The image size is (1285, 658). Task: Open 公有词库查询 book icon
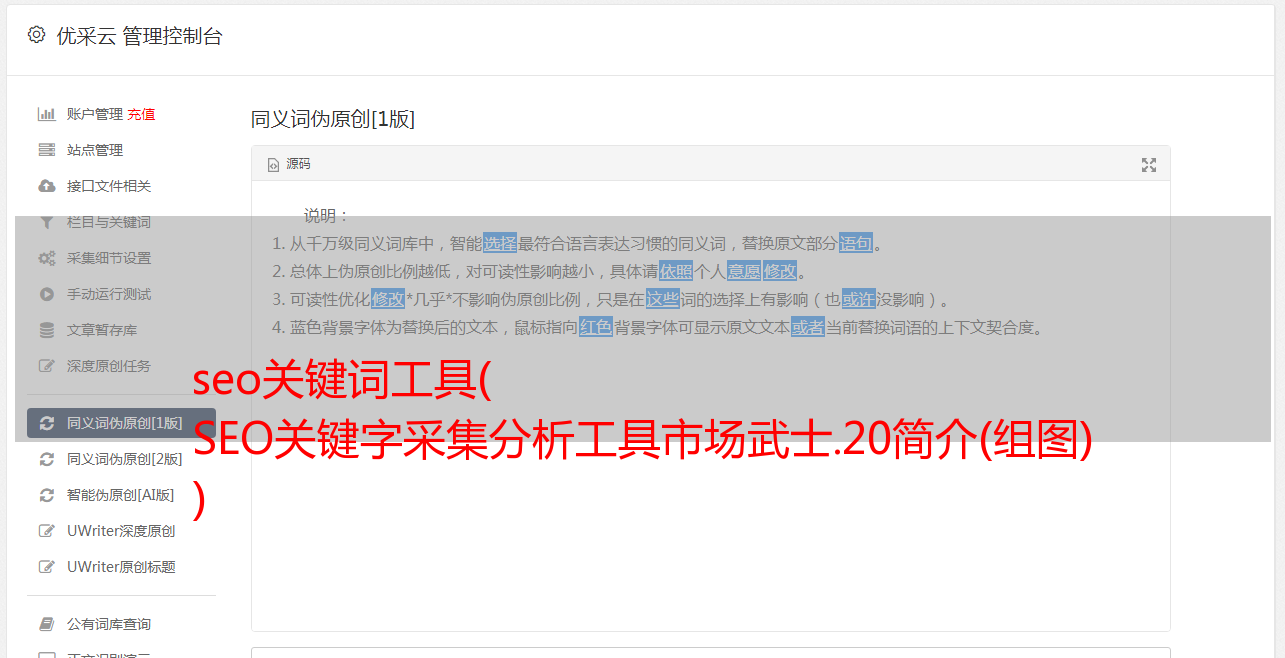(x=46, y=624)
